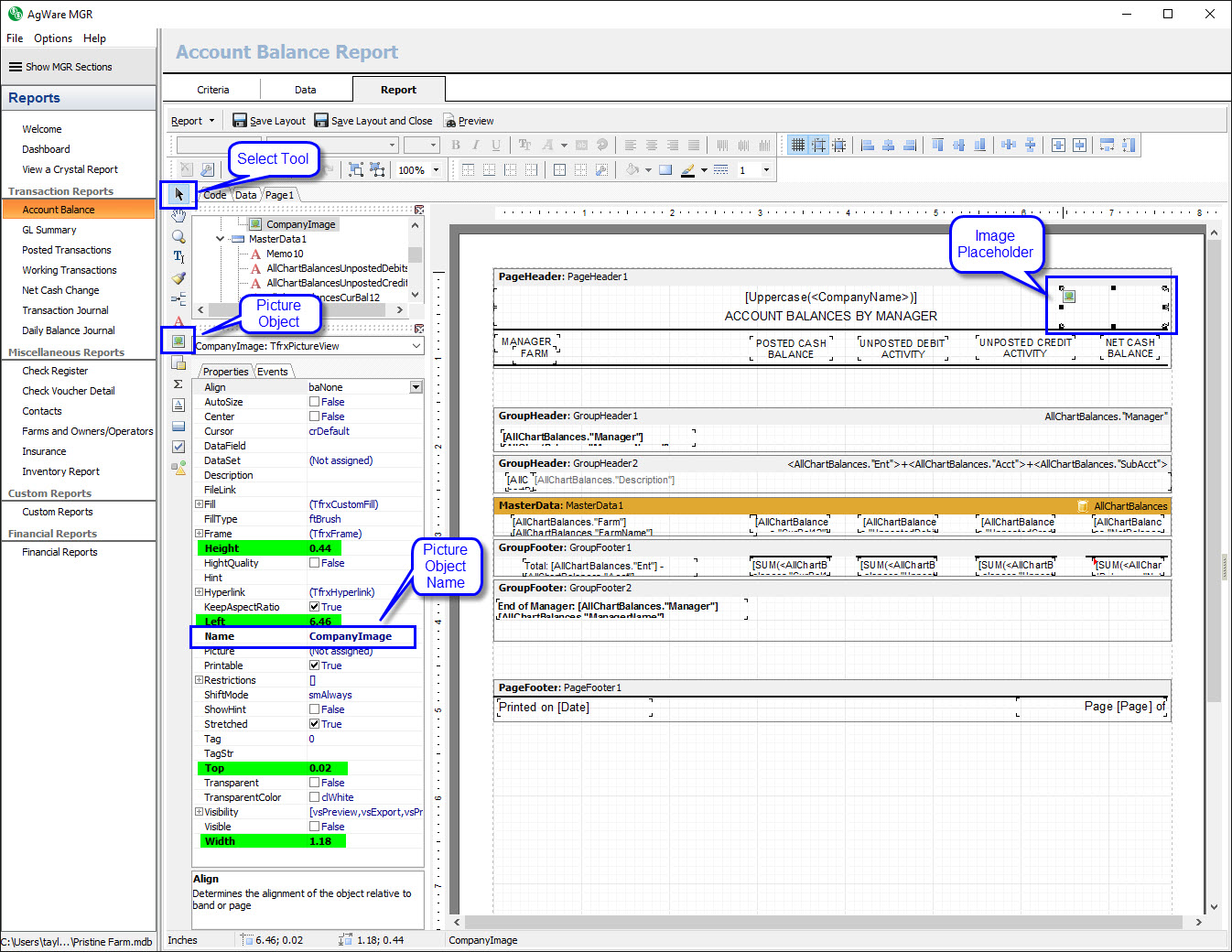Screen dimensions: 1232x952
Task: Uncheck the KeepAspectRatio checkbox
Action: tap(314, 607)
